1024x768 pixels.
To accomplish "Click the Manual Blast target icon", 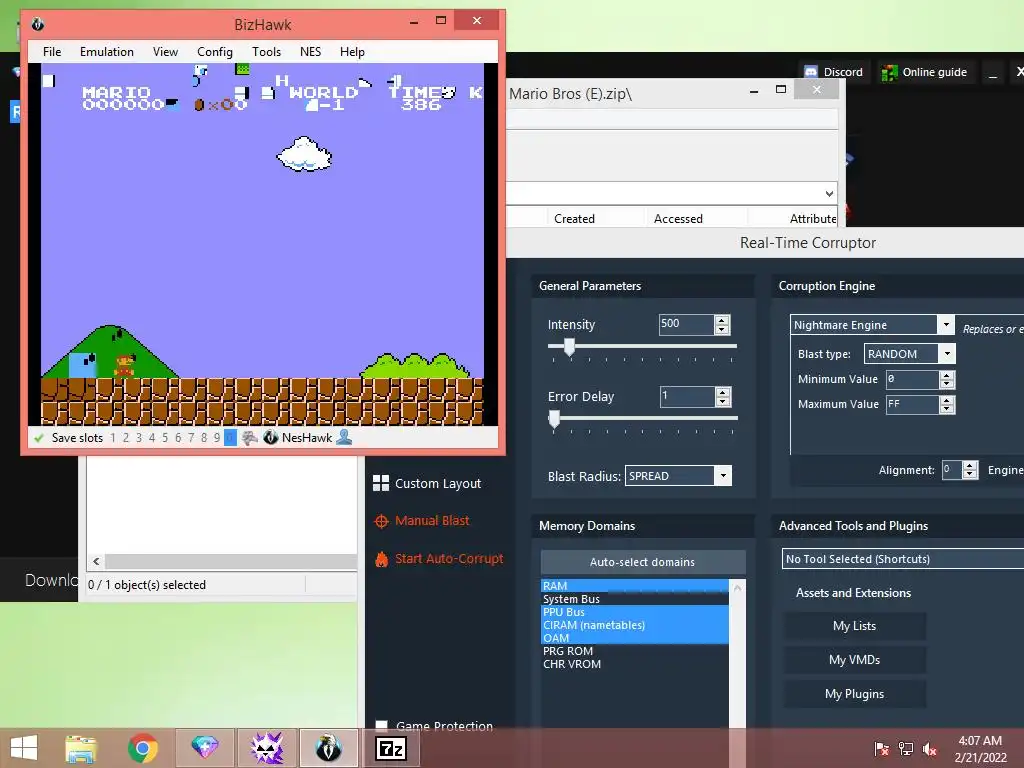I will 381,521.
